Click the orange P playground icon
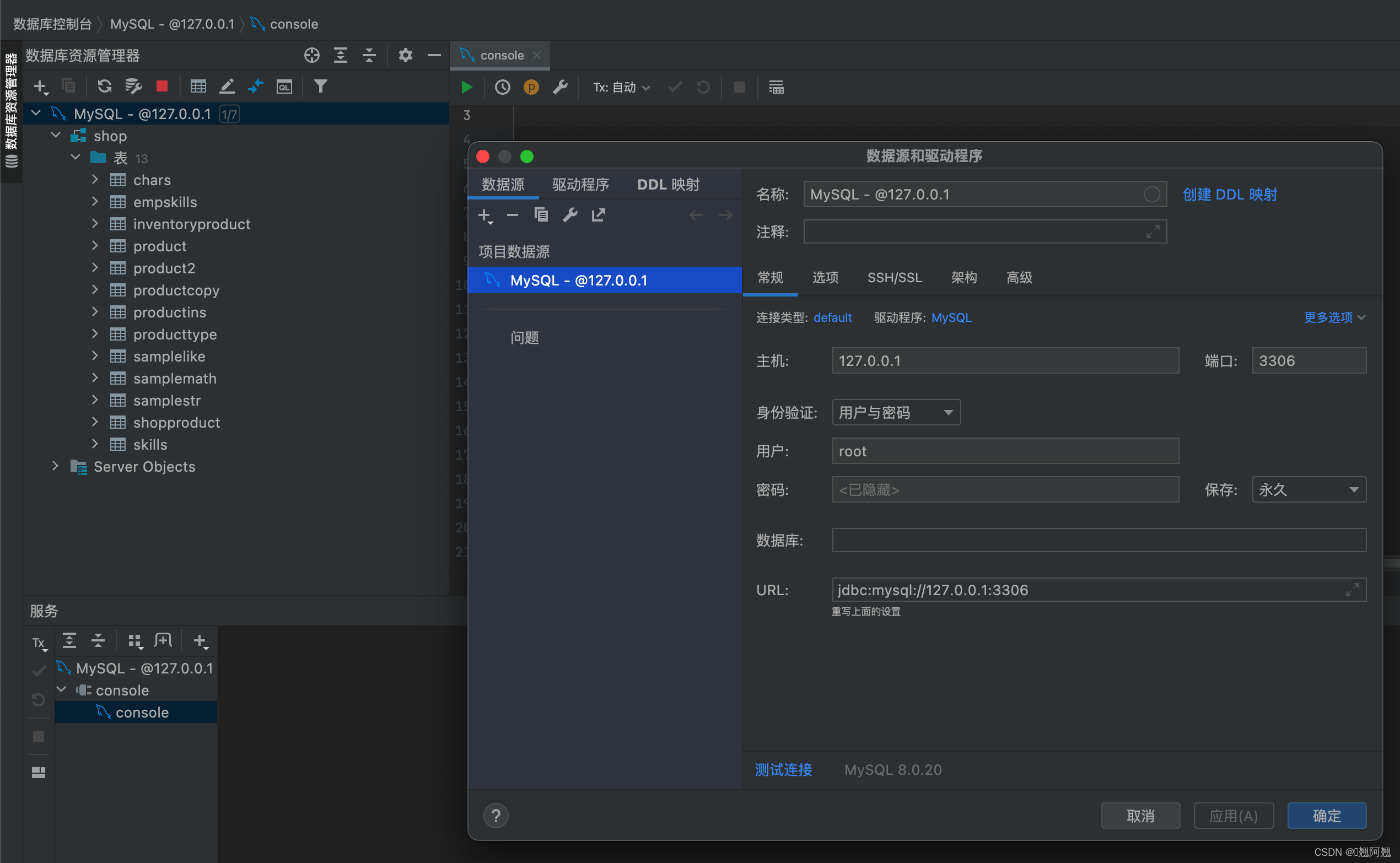This screenshot has height=863, width=1400. coord(531,87)
